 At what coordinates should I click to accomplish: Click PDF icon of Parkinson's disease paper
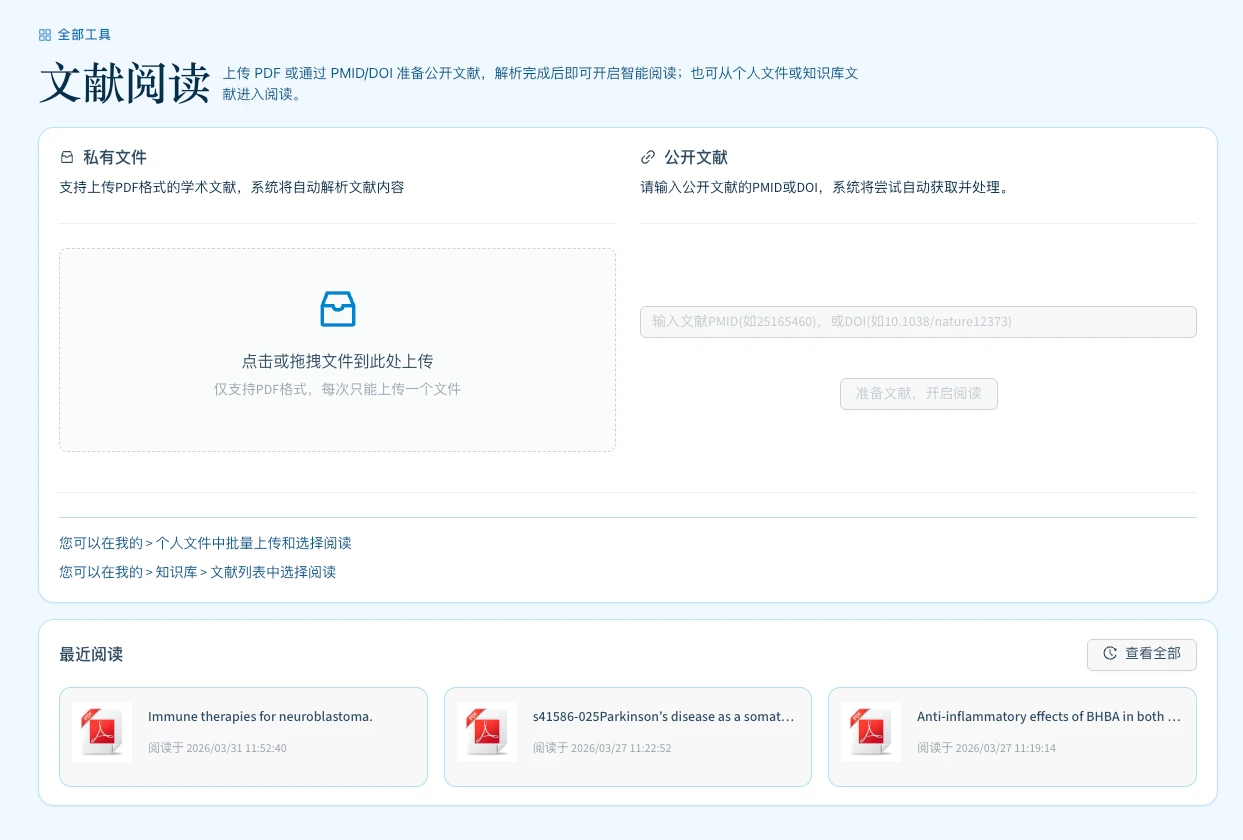click(487, 733)
